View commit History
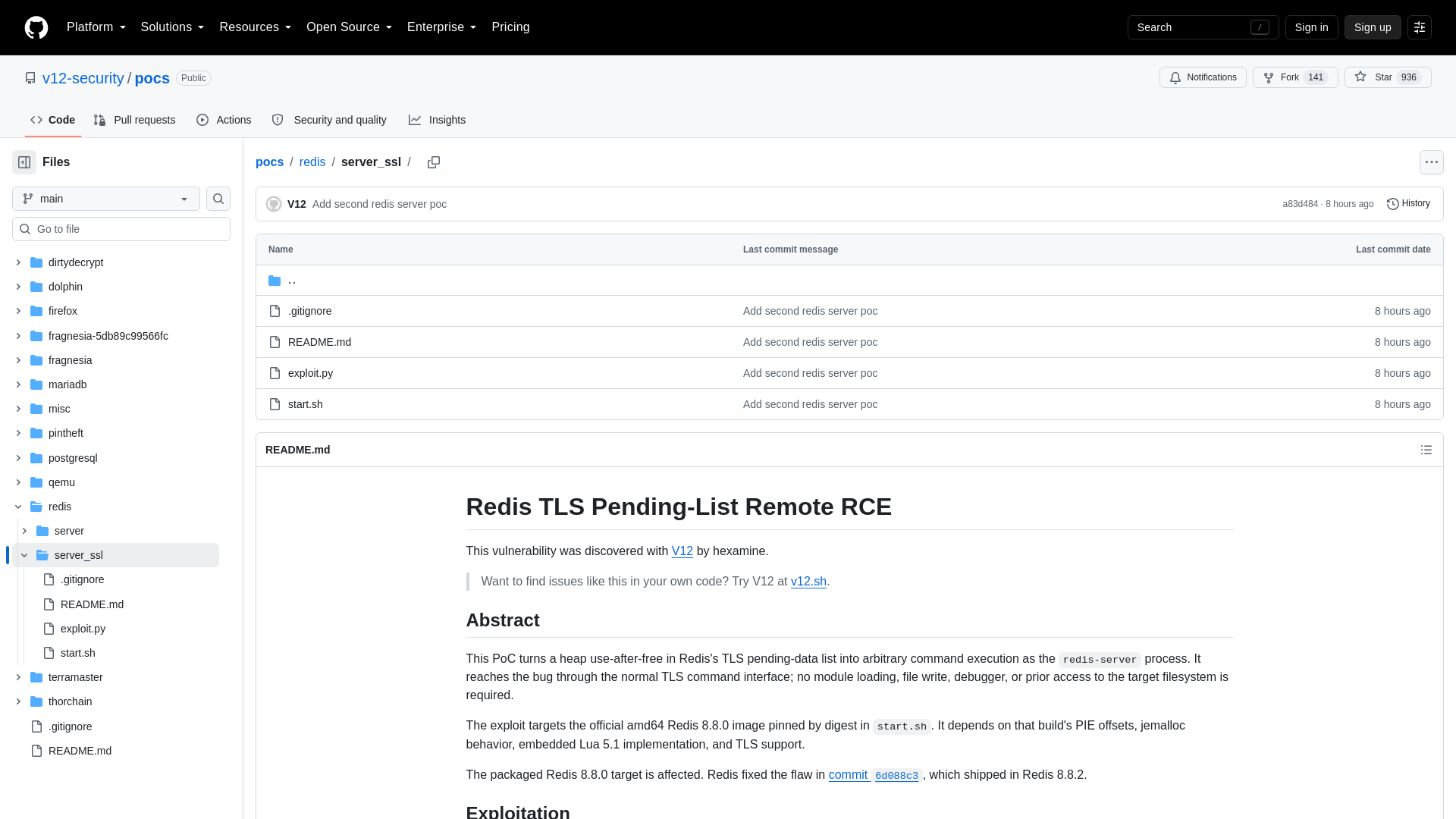Screen dimensions: 1456x819 1408,203
